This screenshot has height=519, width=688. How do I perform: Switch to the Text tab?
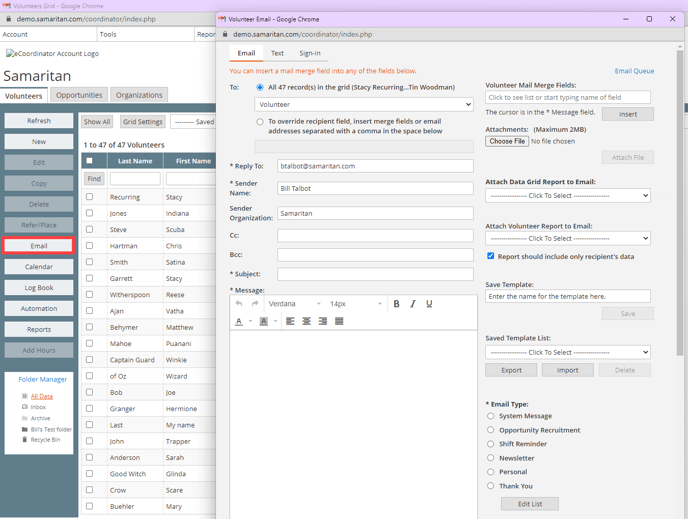pyautogui.click(x=277, y=53)
